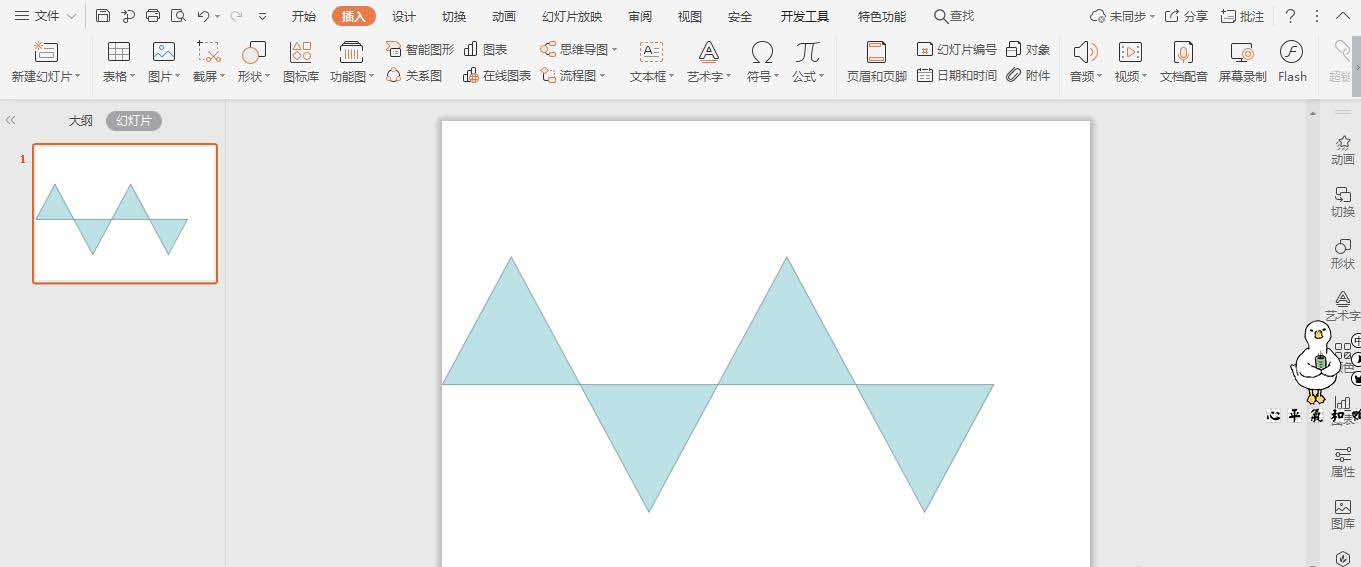Start 屏幕录制 screen recording
Viewport: 1361px width, 567px height.
coord(1242,62)
